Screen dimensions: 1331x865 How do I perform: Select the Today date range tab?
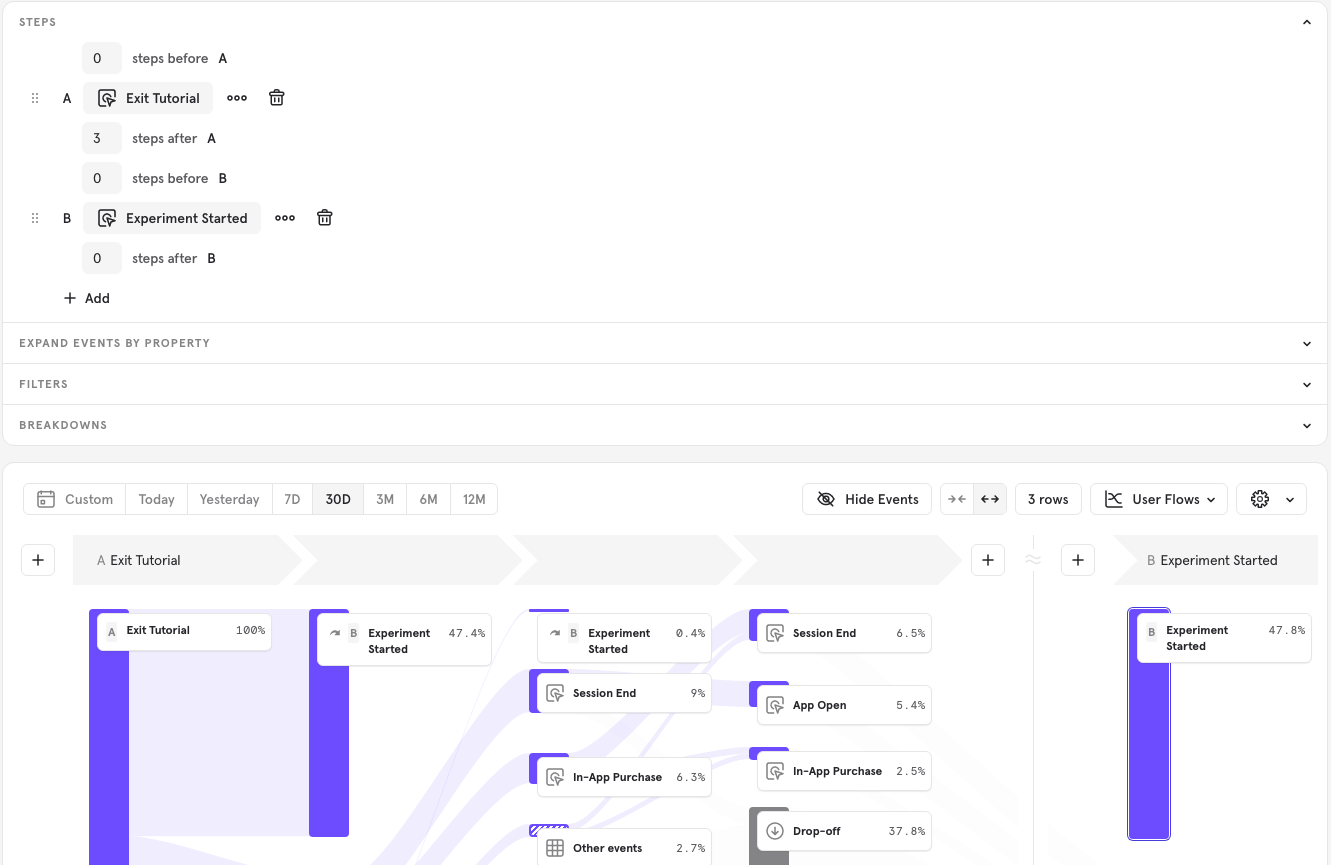coord(156,498)
